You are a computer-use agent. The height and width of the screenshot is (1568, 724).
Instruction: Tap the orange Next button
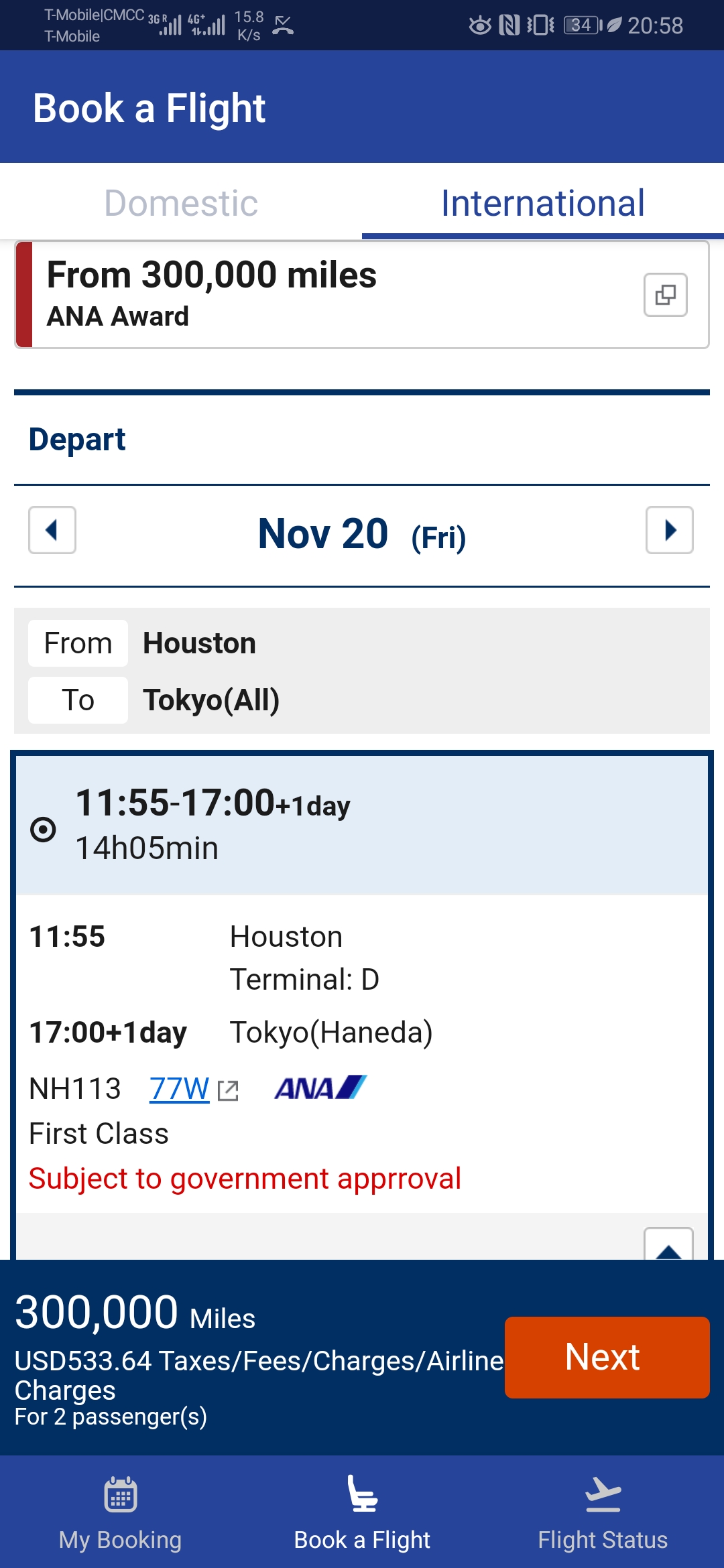[607, 1357]
